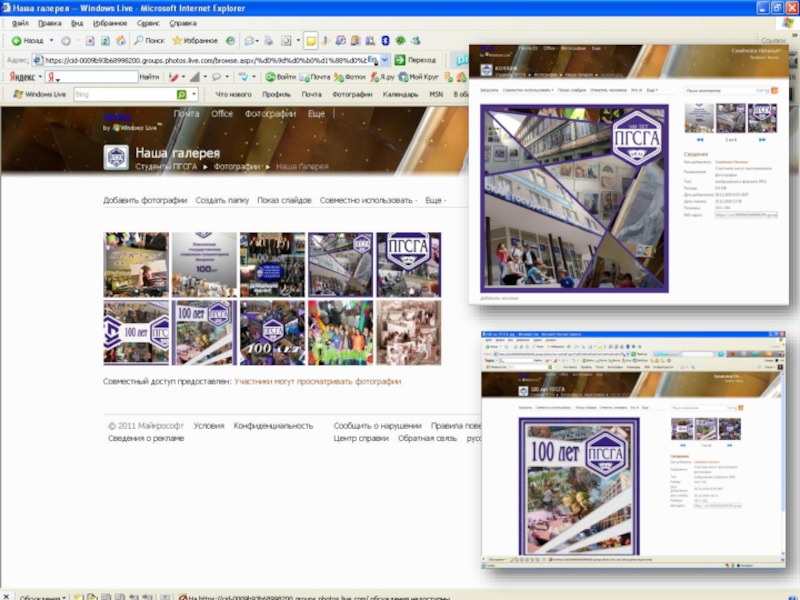
Task: Click the Yandex Почта mail button
Action: pos(315,77)
